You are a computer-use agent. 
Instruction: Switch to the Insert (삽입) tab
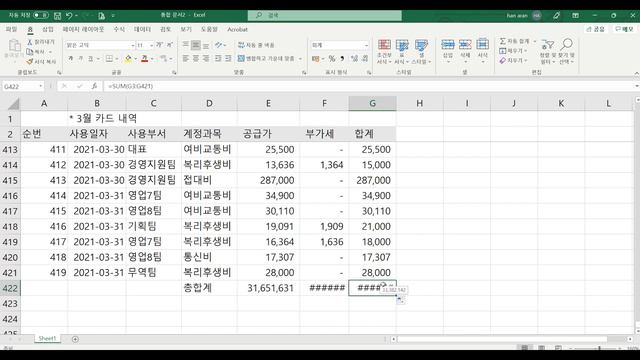[48, 29]
